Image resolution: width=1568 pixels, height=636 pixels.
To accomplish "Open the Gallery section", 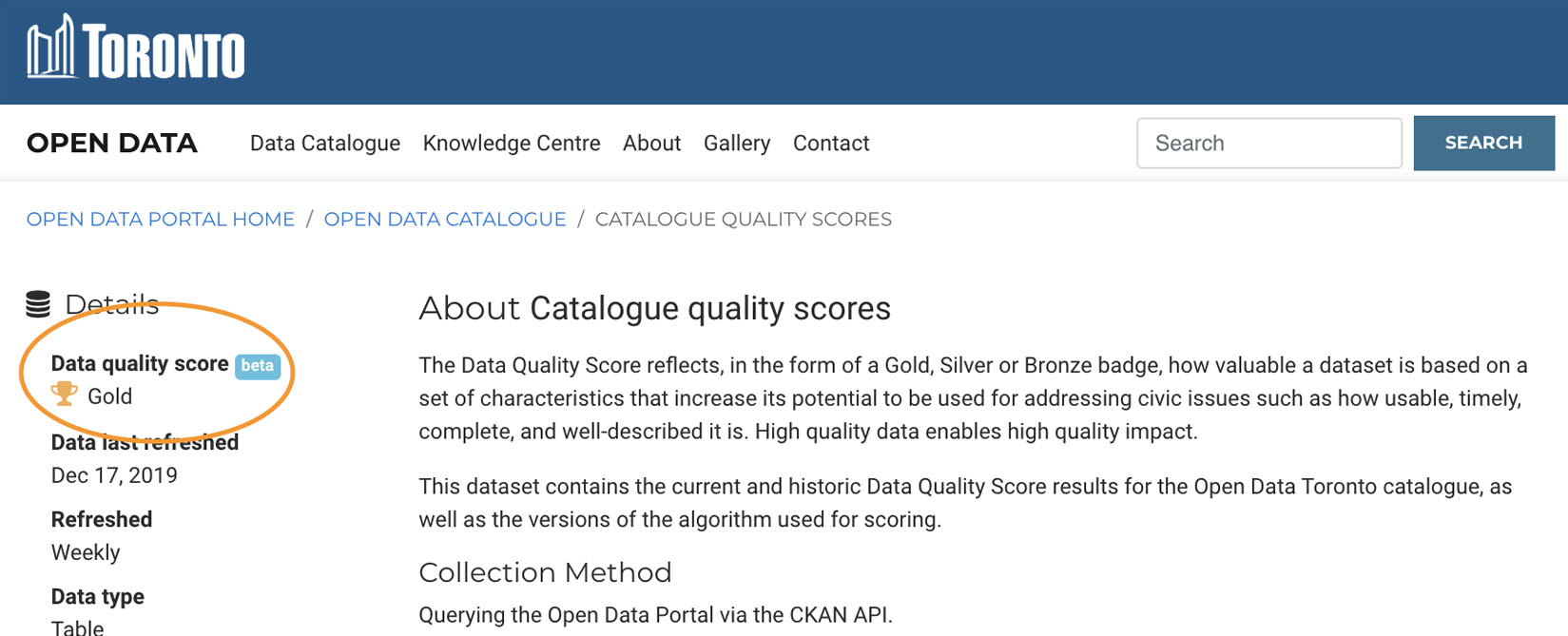I will [x=737, y=143].
